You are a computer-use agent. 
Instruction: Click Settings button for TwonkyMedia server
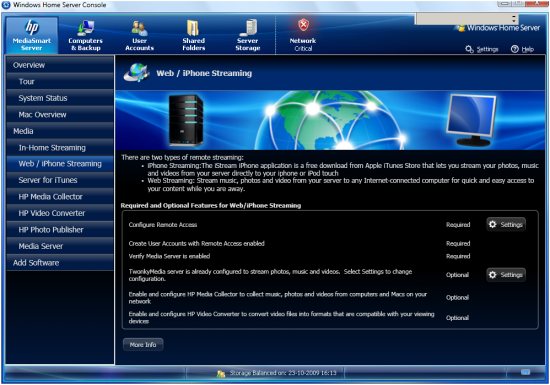coord(506,275)
